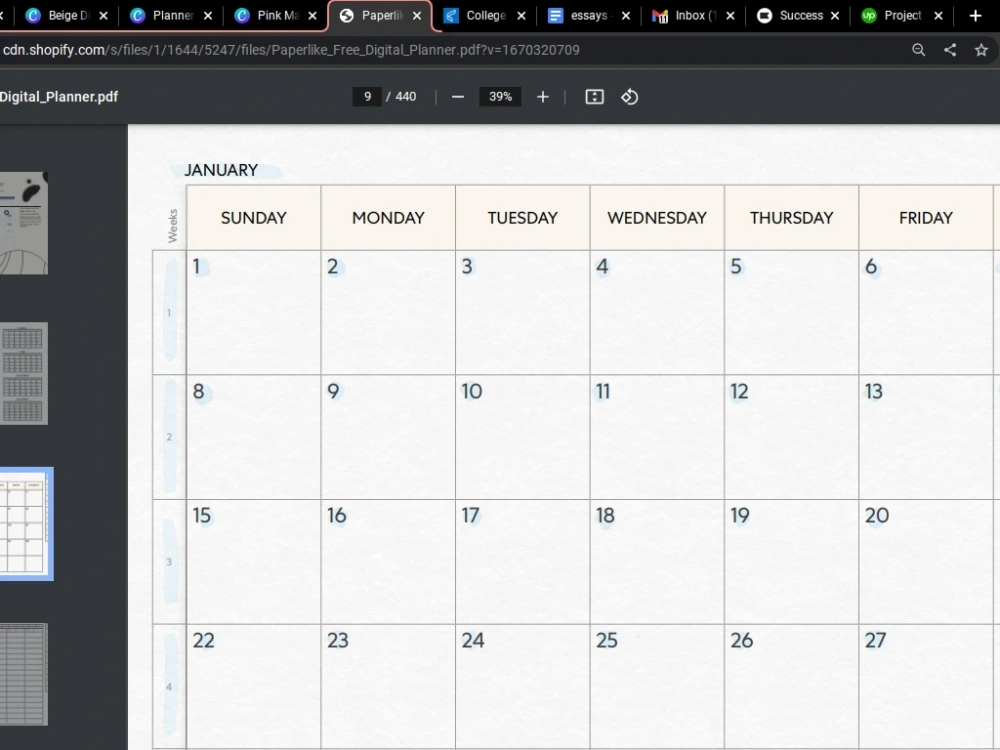Bookmark this page with the star icon

(x=981, y=50)
